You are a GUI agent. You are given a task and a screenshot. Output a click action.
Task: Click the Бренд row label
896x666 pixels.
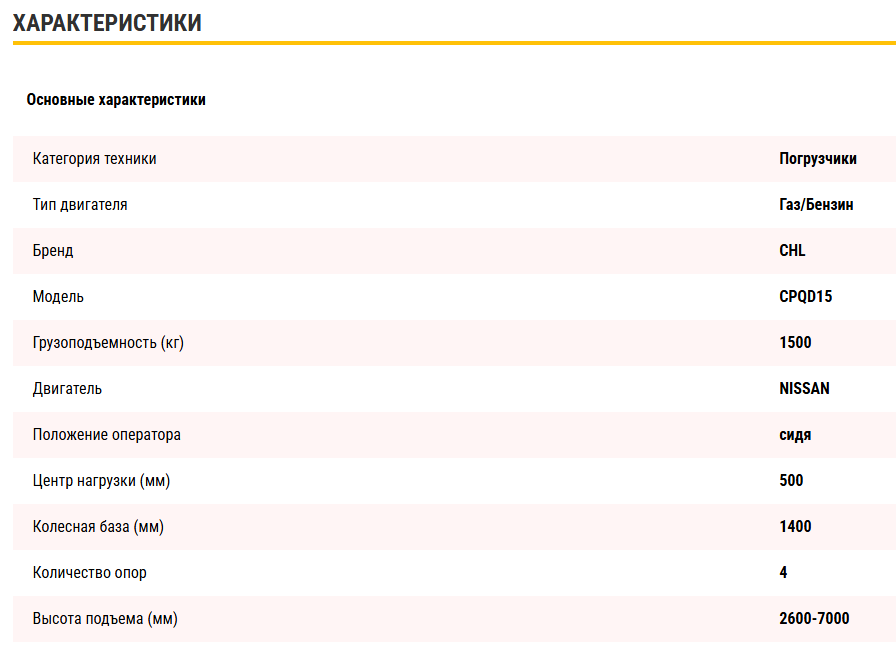point(53,251)
